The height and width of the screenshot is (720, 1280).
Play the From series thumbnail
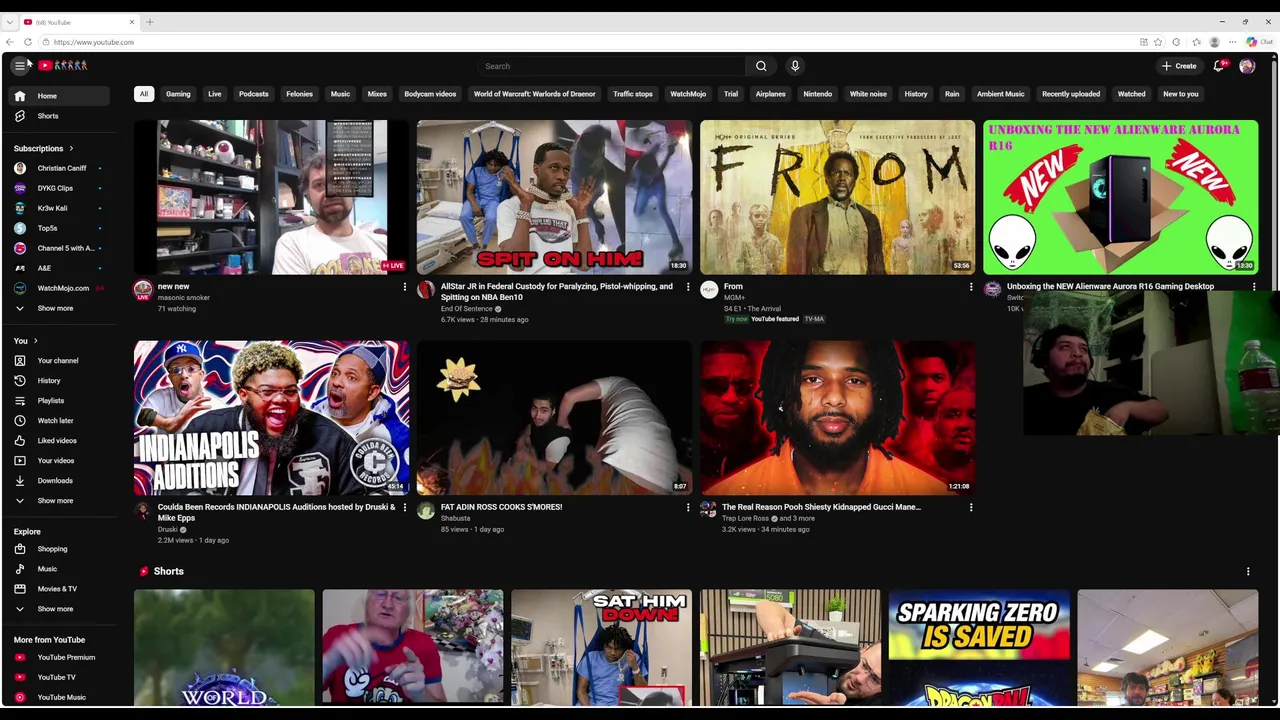click(837, 198)
